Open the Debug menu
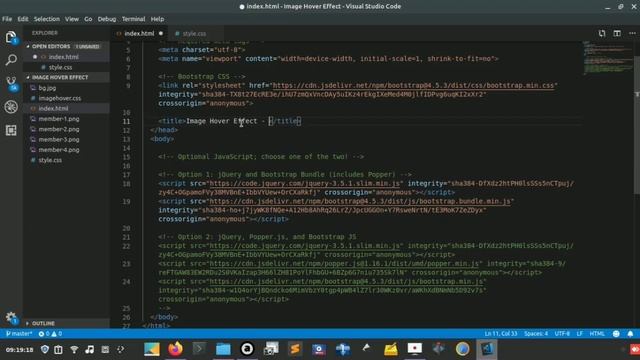640x360 pixels. coord(107,19)
